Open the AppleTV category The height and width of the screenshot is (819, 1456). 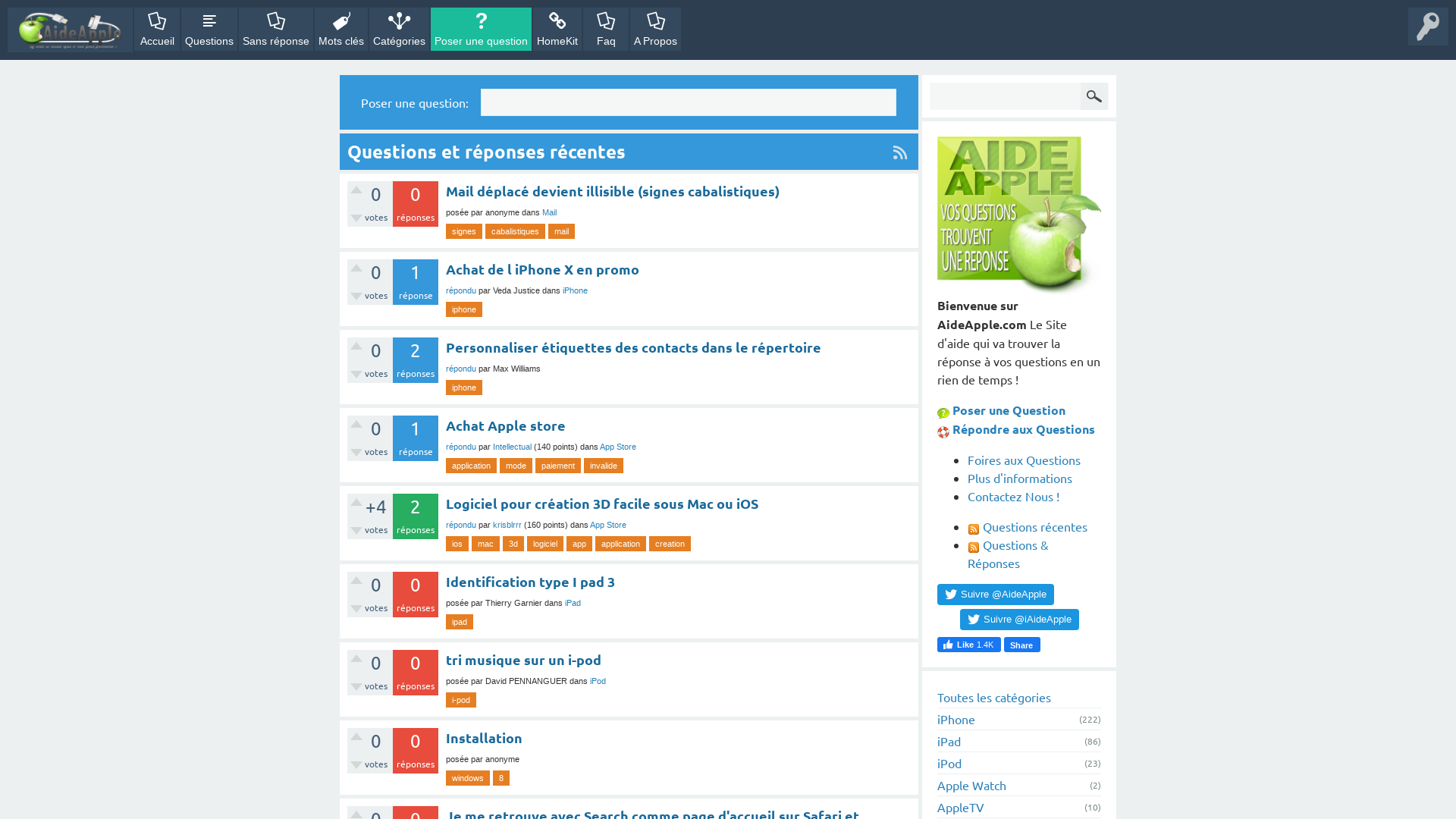point(961,808)
